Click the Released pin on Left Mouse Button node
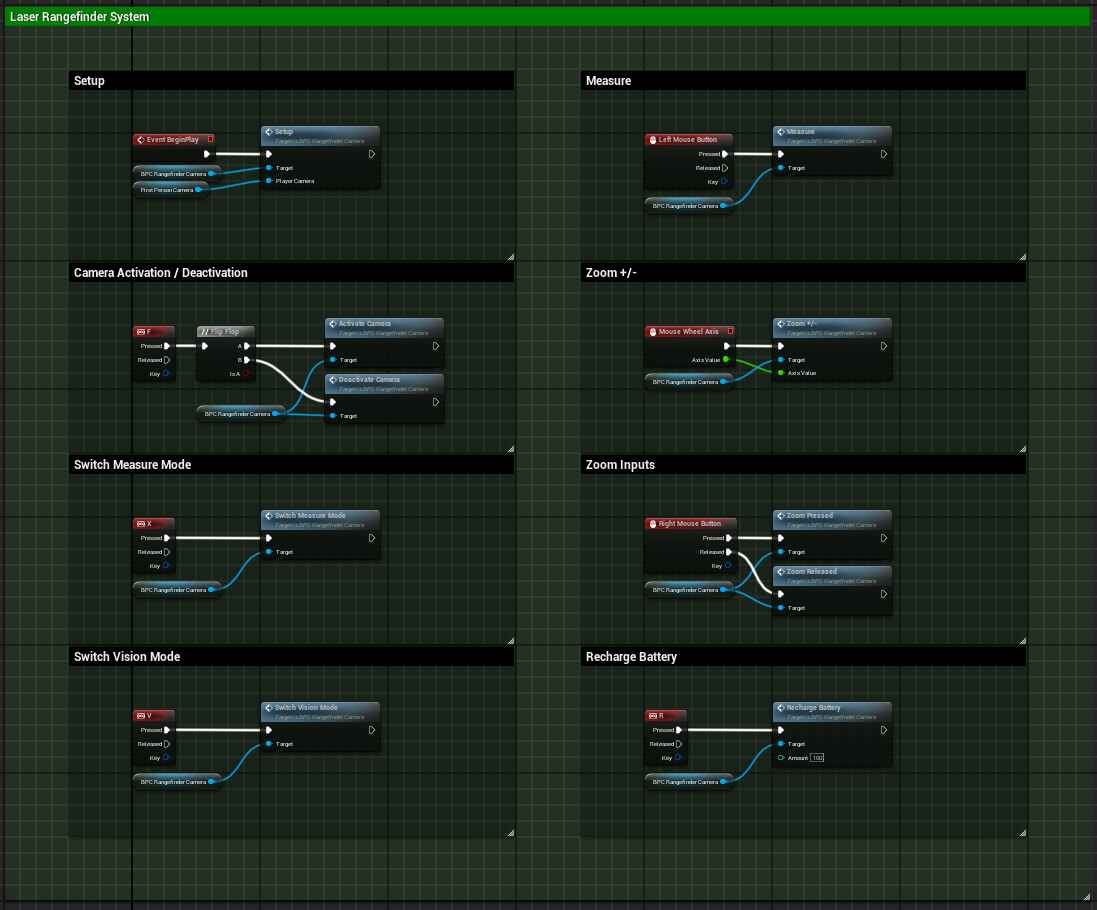 click(x=725, y=168)
